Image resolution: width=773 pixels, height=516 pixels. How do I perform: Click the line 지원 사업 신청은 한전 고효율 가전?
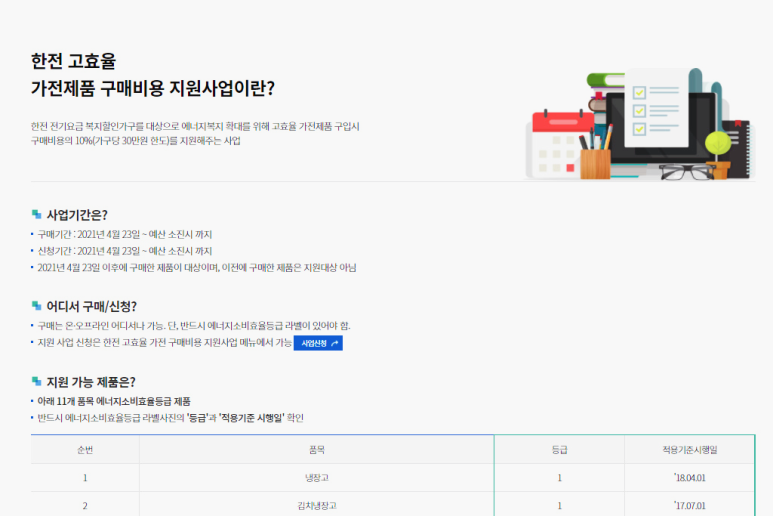(x=165, y=343)
